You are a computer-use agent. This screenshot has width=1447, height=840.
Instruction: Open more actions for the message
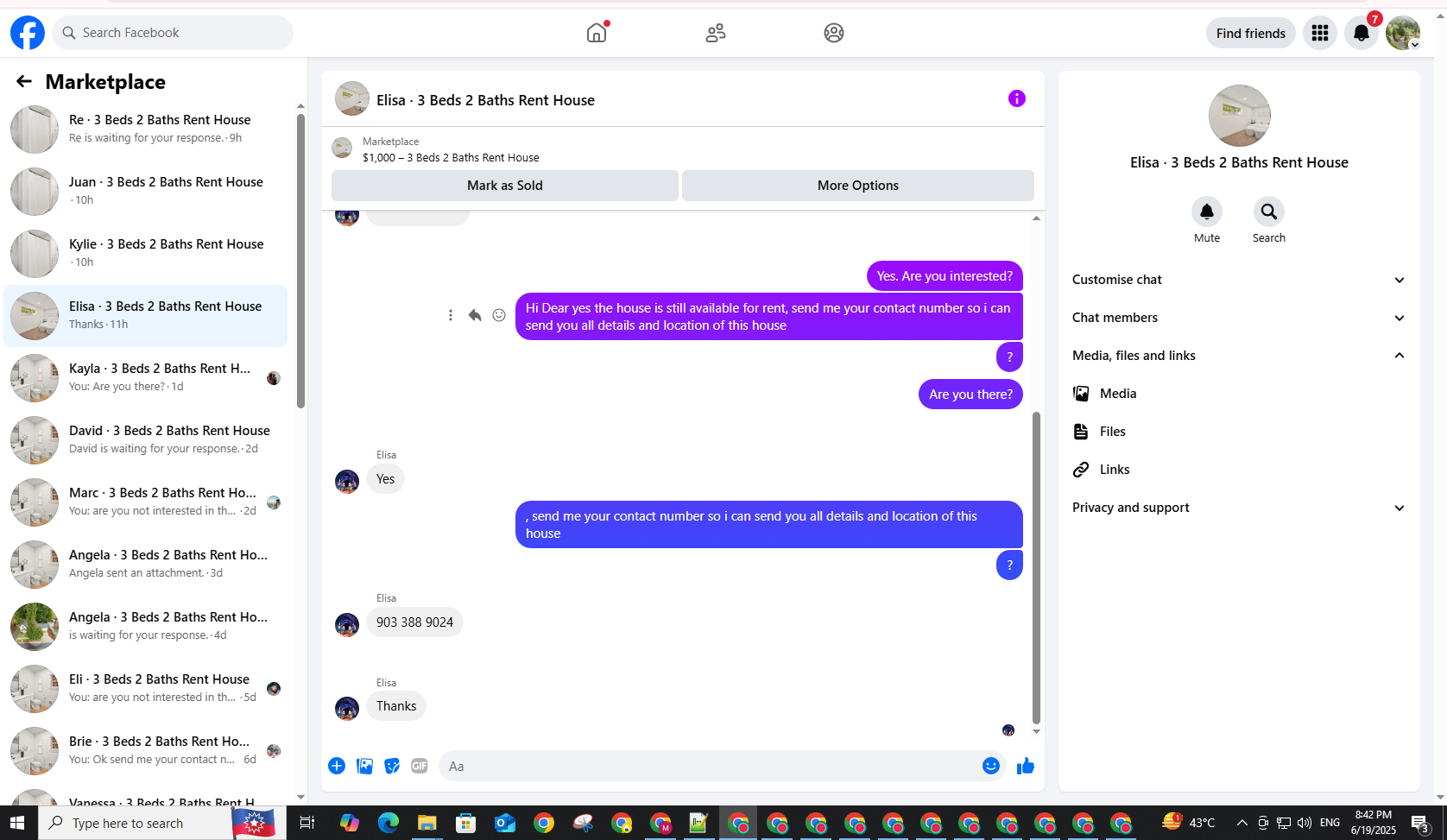[x=451, y=315]
